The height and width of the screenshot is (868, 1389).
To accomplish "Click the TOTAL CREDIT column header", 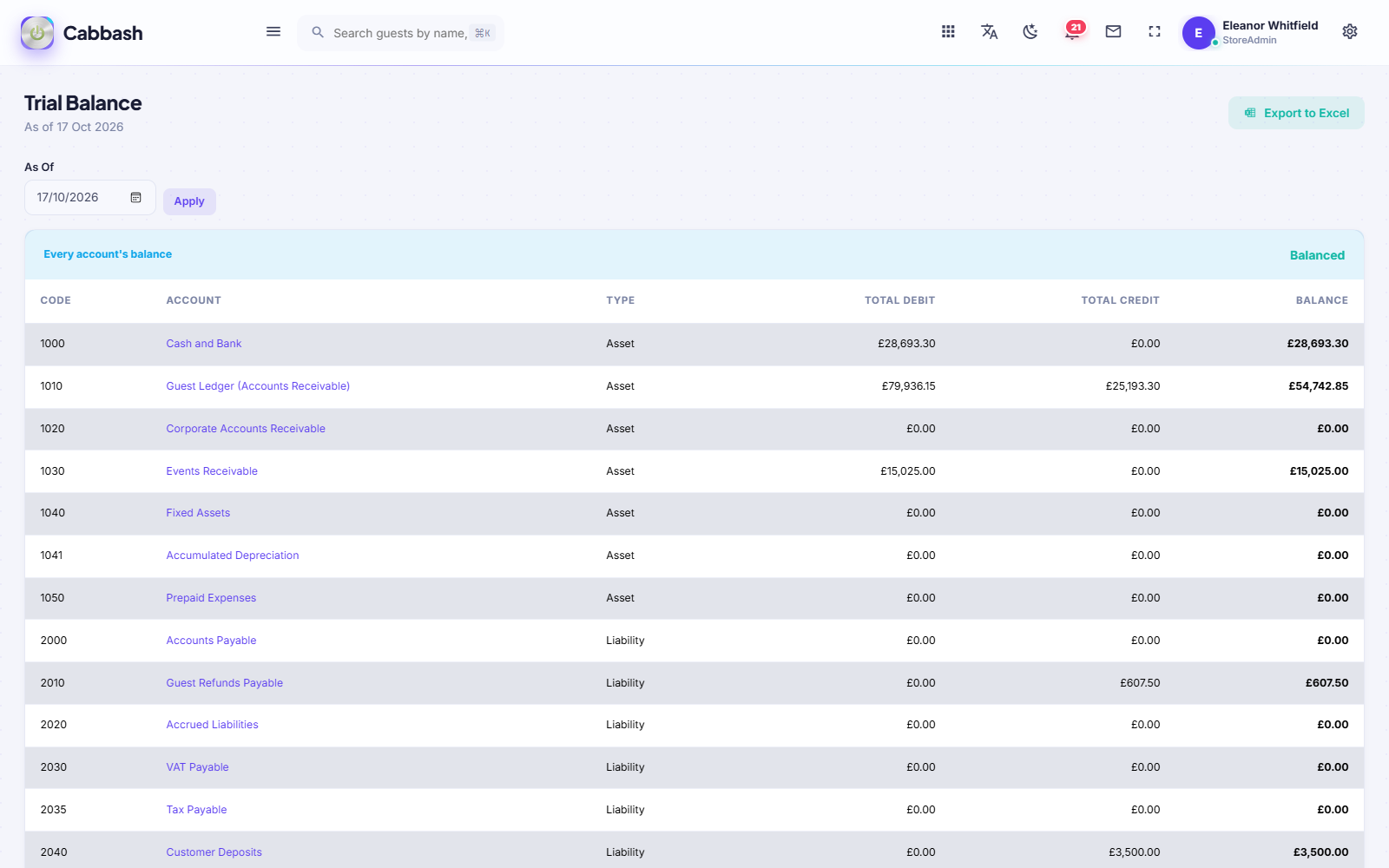I will pyautogui.click(x=1120, y=300).
